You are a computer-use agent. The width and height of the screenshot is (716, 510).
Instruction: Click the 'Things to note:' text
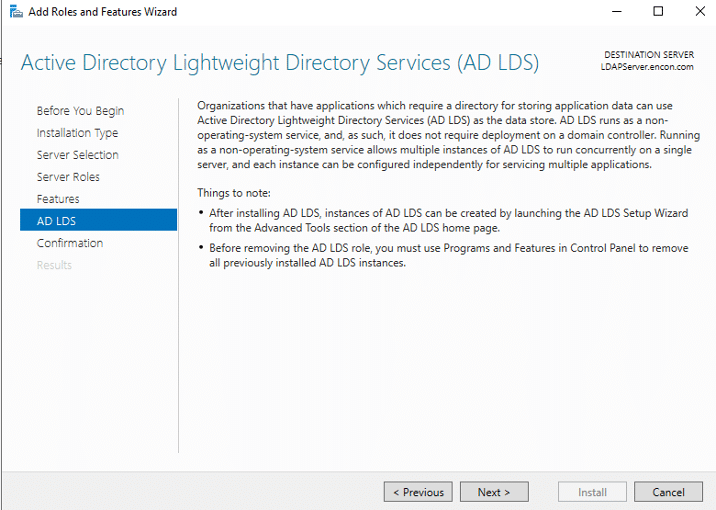[x=234, y=193]
